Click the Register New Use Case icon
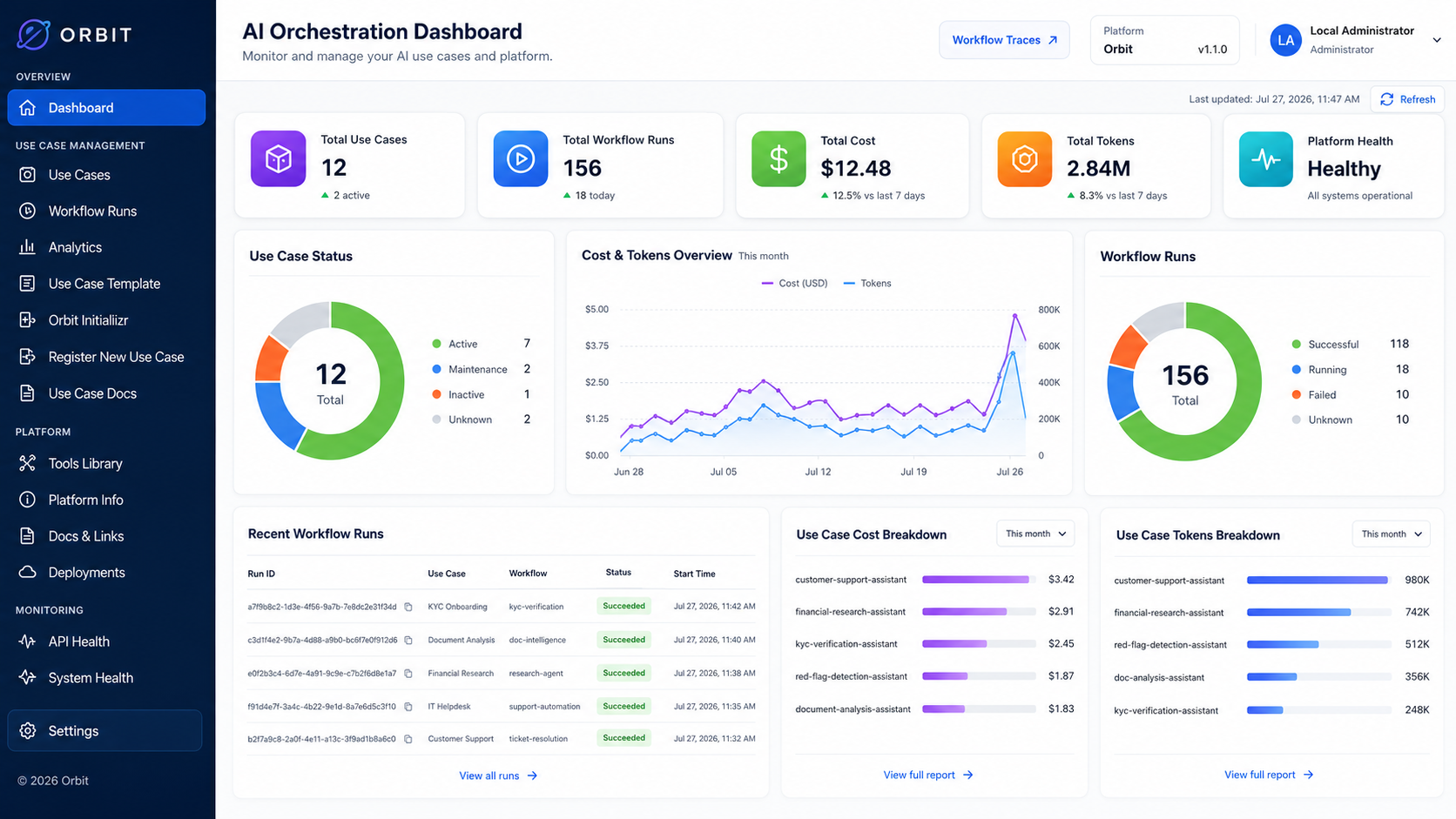The height and width of the screenshot is (819, 1456). click(28, 357)
